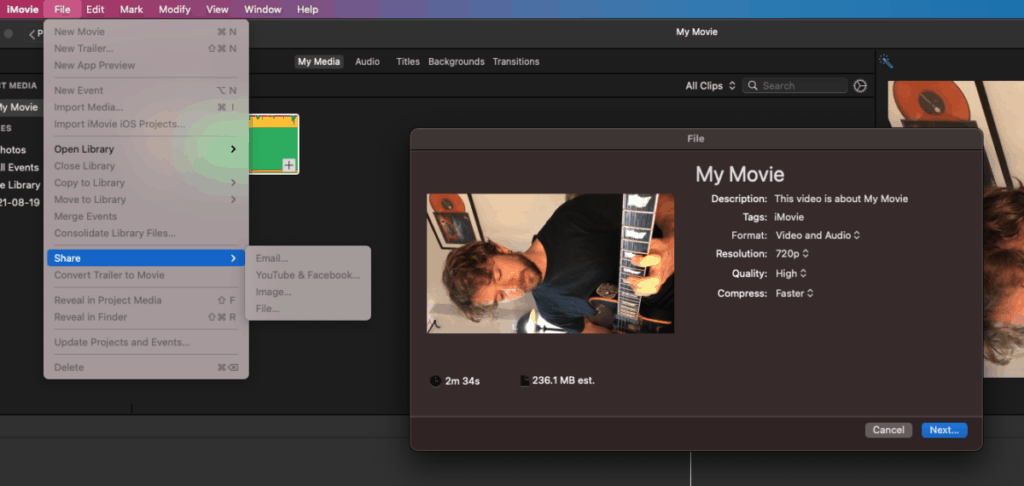Open the Help menu
This screenshot has height=486, width=1024.
(308, 9)
